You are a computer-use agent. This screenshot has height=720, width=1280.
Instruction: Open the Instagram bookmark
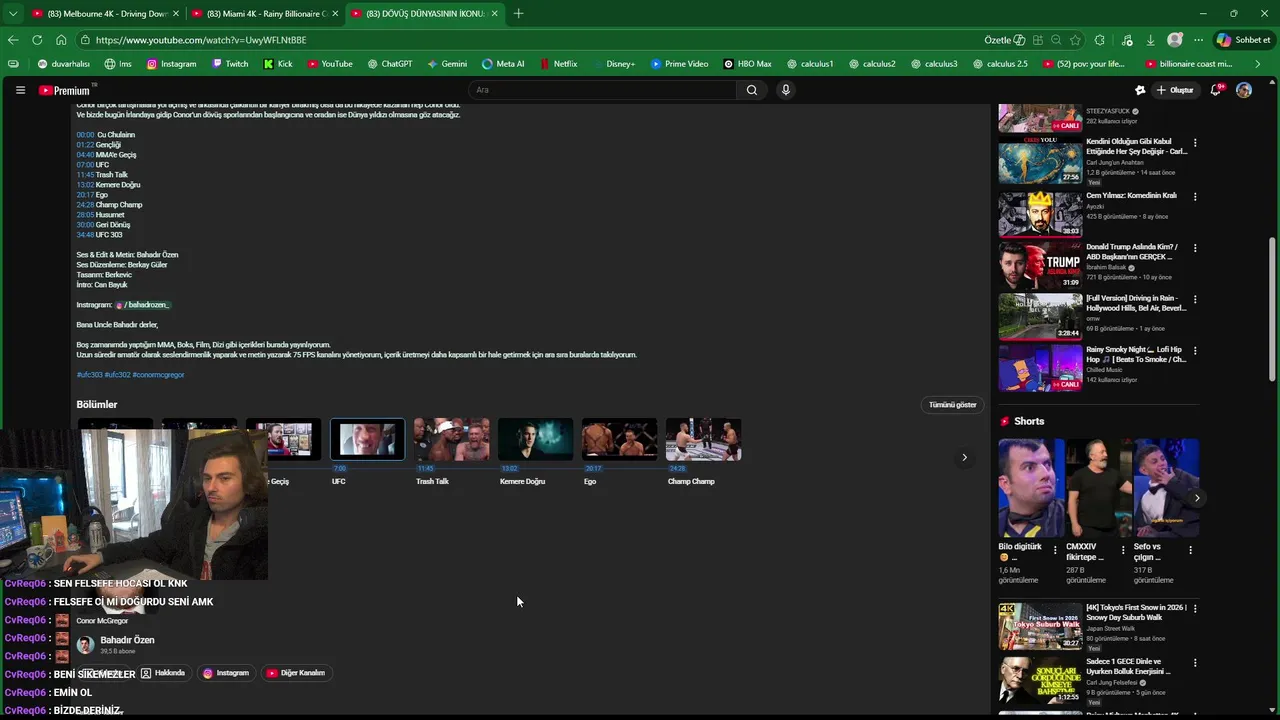(172, 64)
